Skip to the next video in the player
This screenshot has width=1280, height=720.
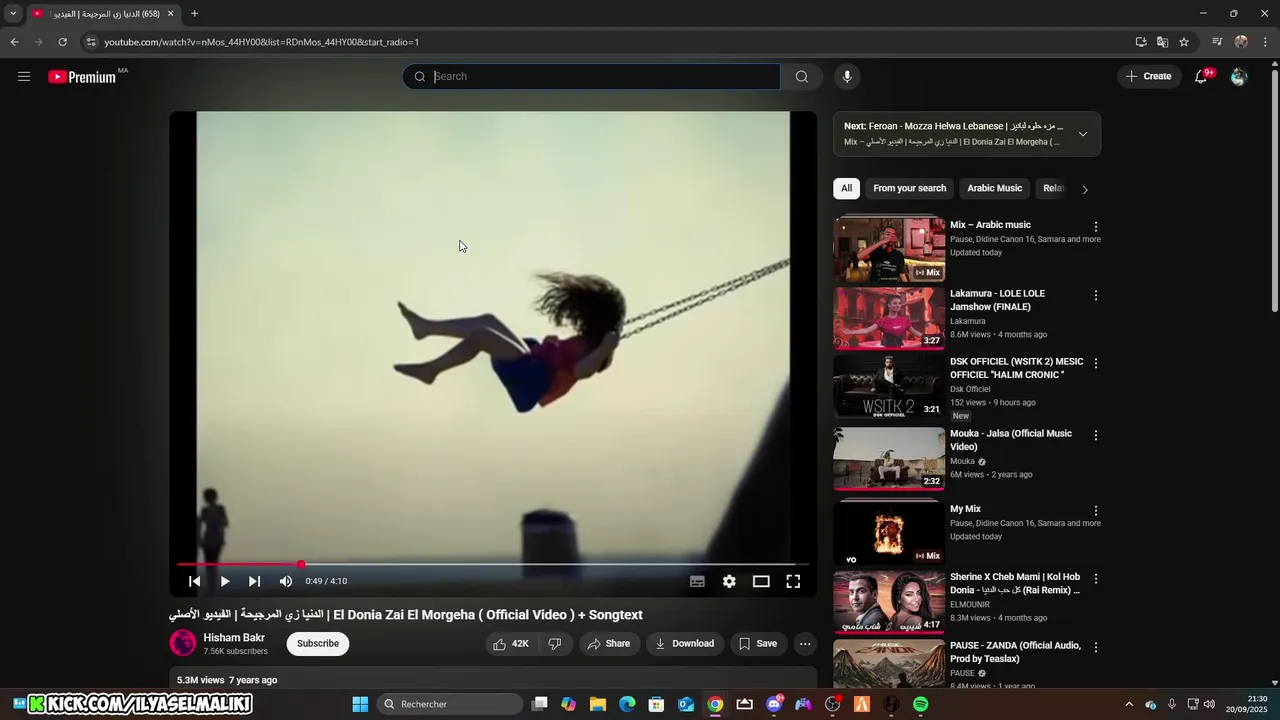click(255, 581)
